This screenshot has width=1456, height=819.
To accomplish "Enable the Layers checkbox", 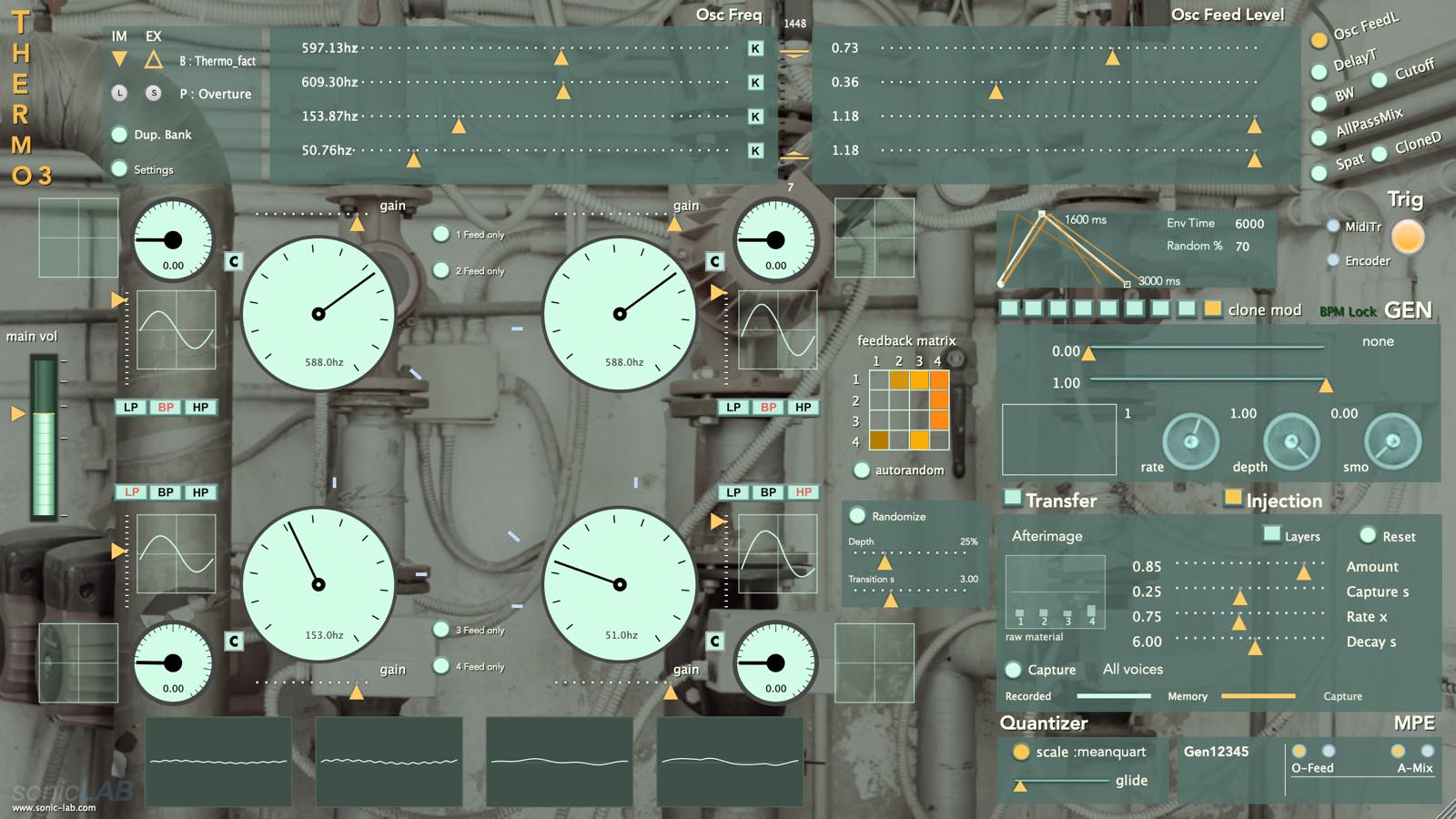I will tap(1271, 534).
